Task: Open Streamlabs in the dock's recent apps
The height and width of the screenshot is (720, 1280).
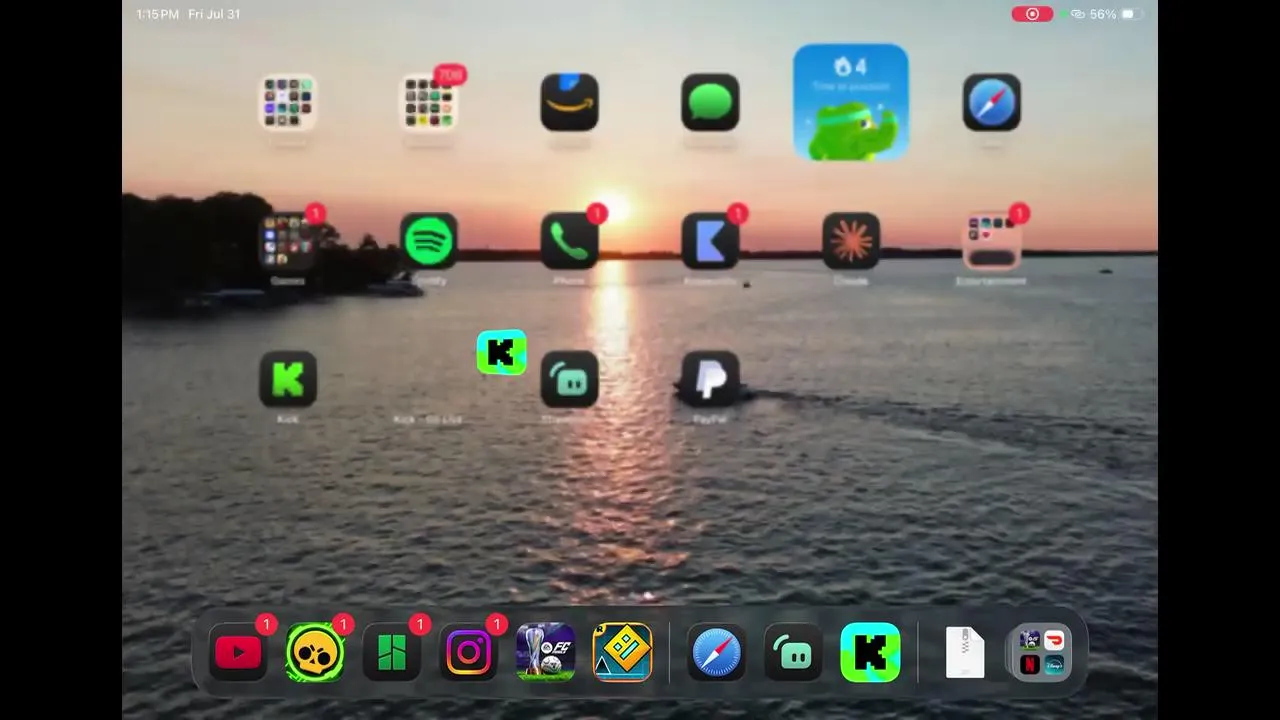Action: click(x=794, y=653)
